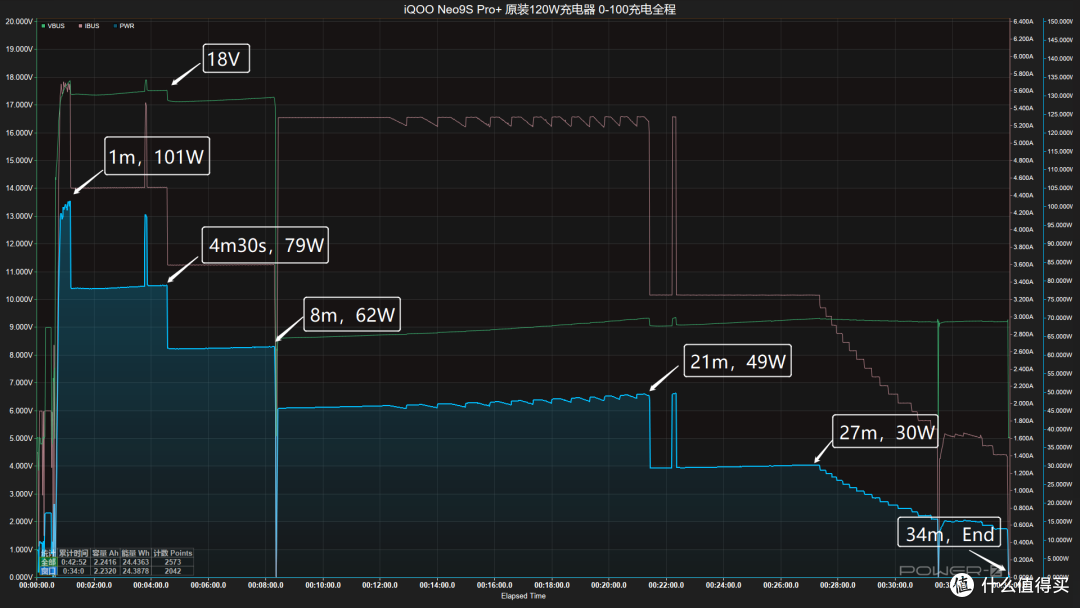Click the 100.000W power axis label
Image resolution: width=1080 pixels, height=608 pixels.
1060,207
